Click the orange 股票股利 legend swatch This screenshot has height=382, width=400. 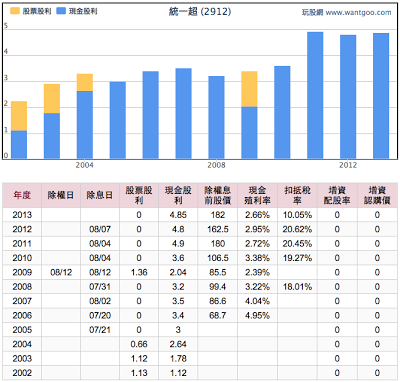15,11
